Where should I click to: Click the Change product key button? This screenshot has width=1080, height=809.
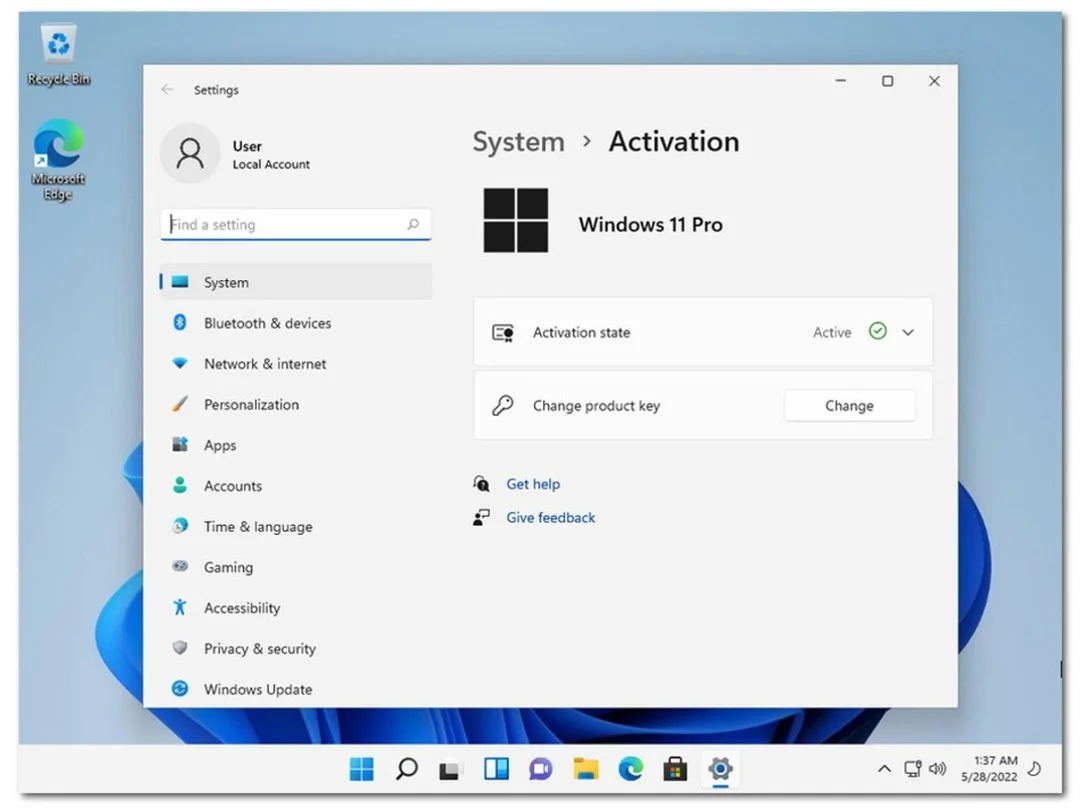849,406
